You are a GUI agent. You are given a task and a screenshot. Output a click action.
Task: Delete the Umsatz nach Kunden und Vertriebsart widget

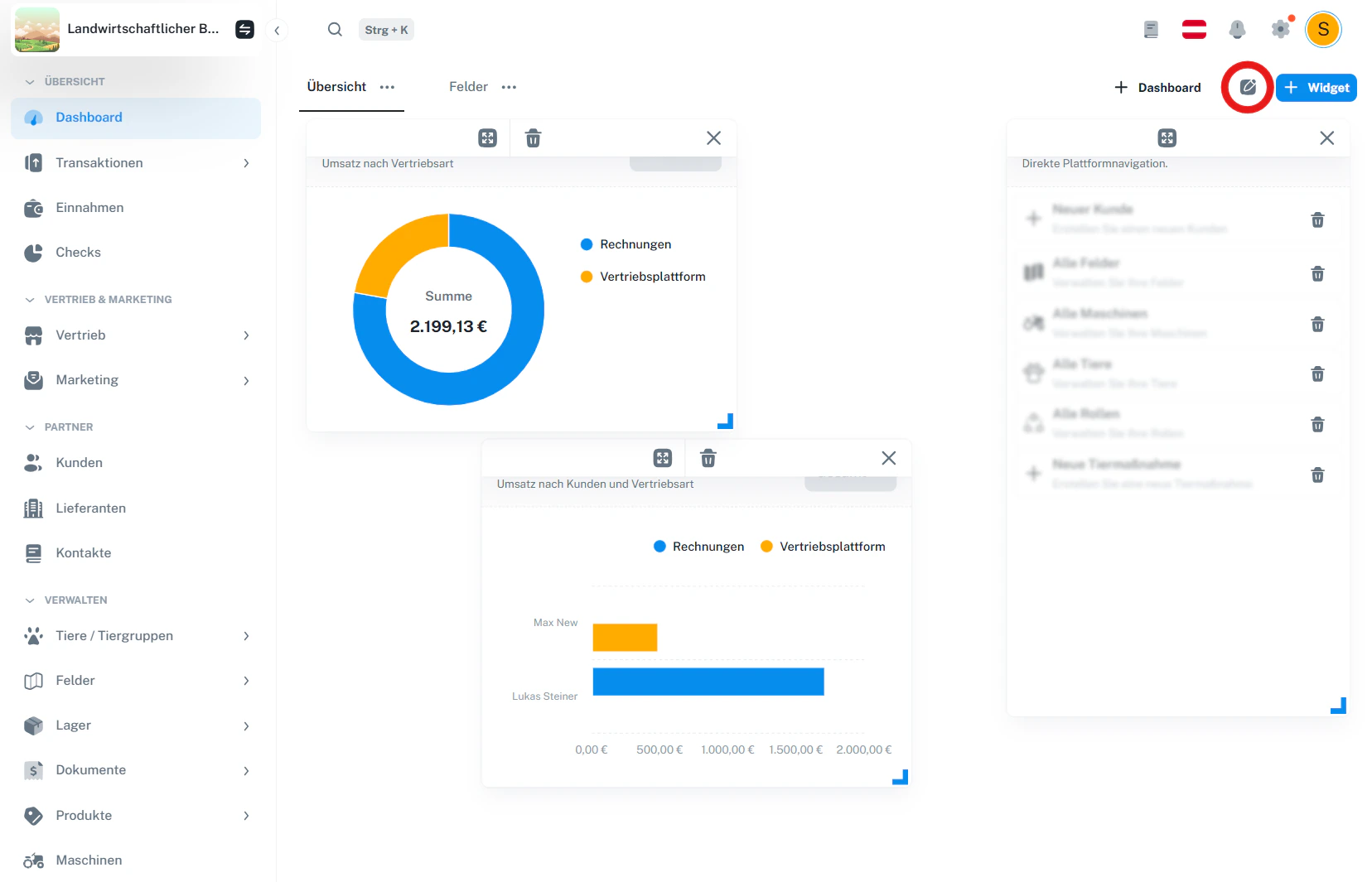tap(708, 458)
